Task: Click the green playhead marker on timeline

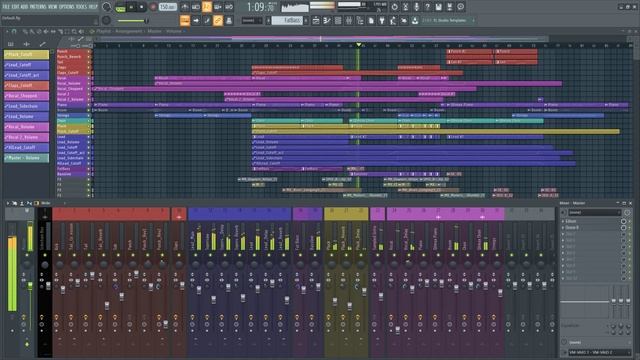Action: pos(358,44)
